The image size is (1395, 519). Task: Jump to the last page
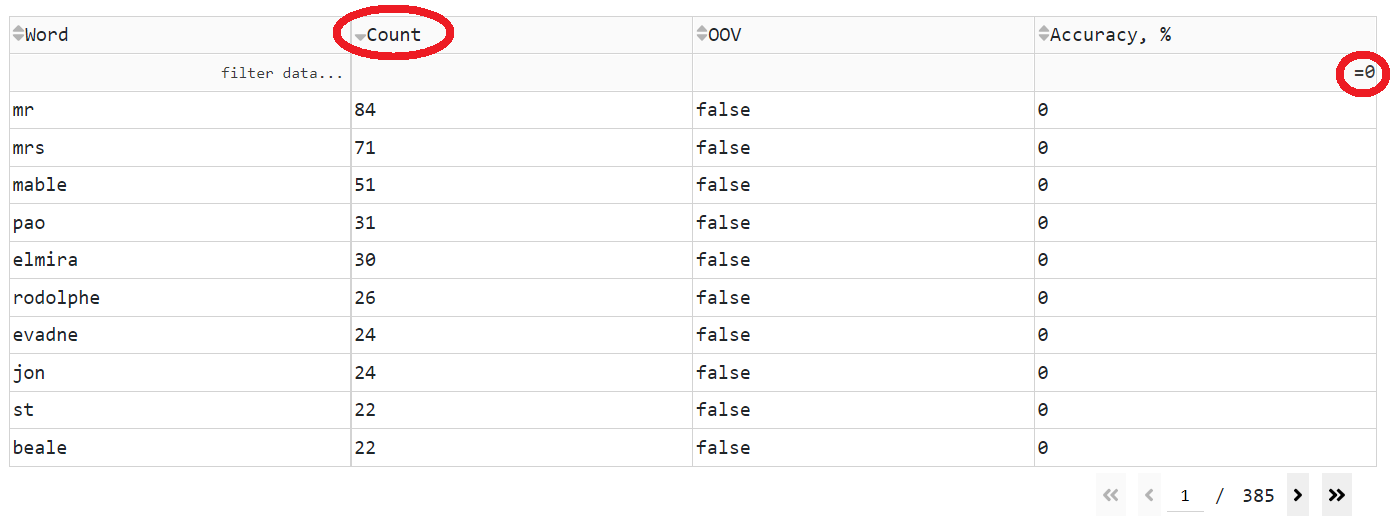(1336, 495)
